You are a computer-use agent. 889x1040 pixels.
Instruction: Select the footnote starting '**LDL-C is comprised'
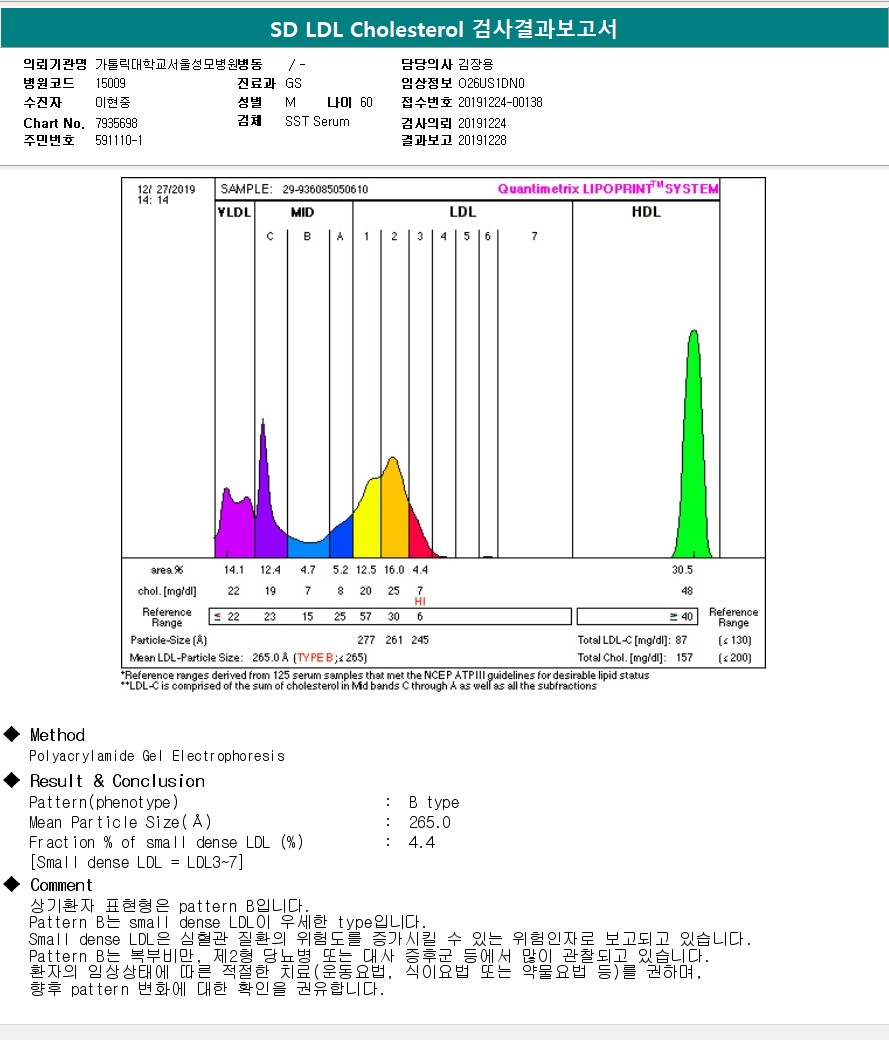358,686
